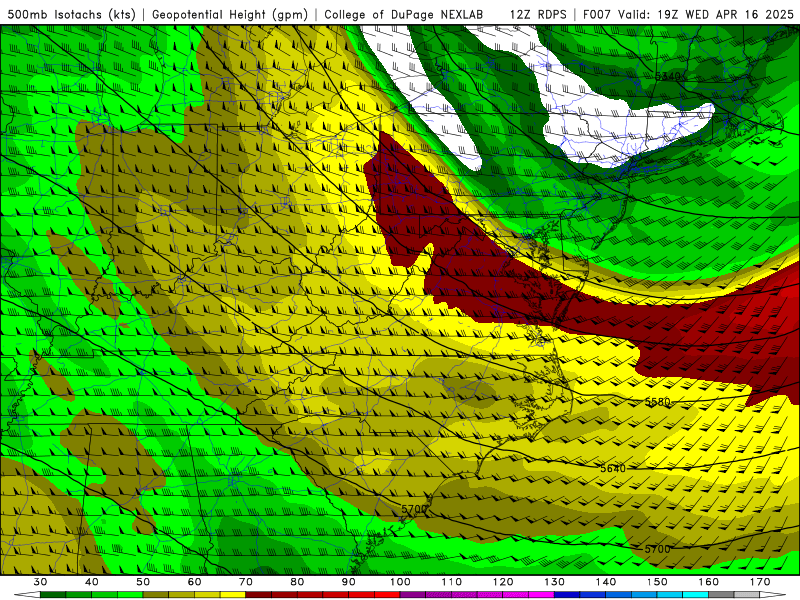Click the 5340 height contour label
Image resolution: width=800 pixels, height=600 pixels.
[x=667, y=77]
